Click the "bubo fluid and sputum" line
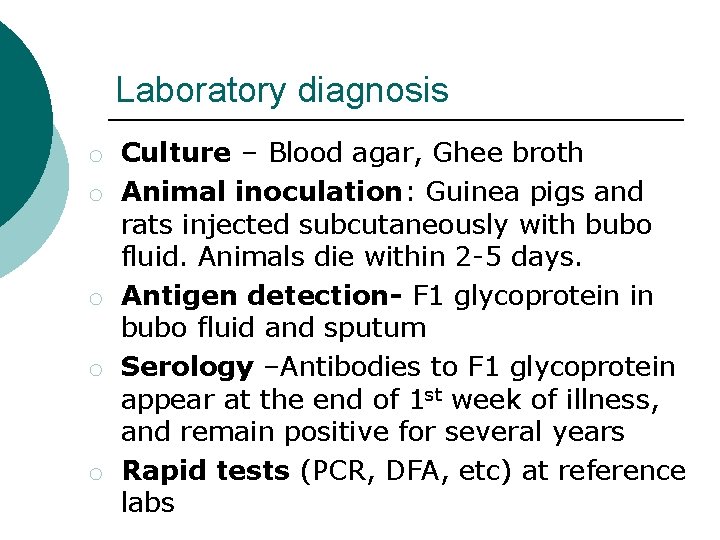 coord(274,328)
